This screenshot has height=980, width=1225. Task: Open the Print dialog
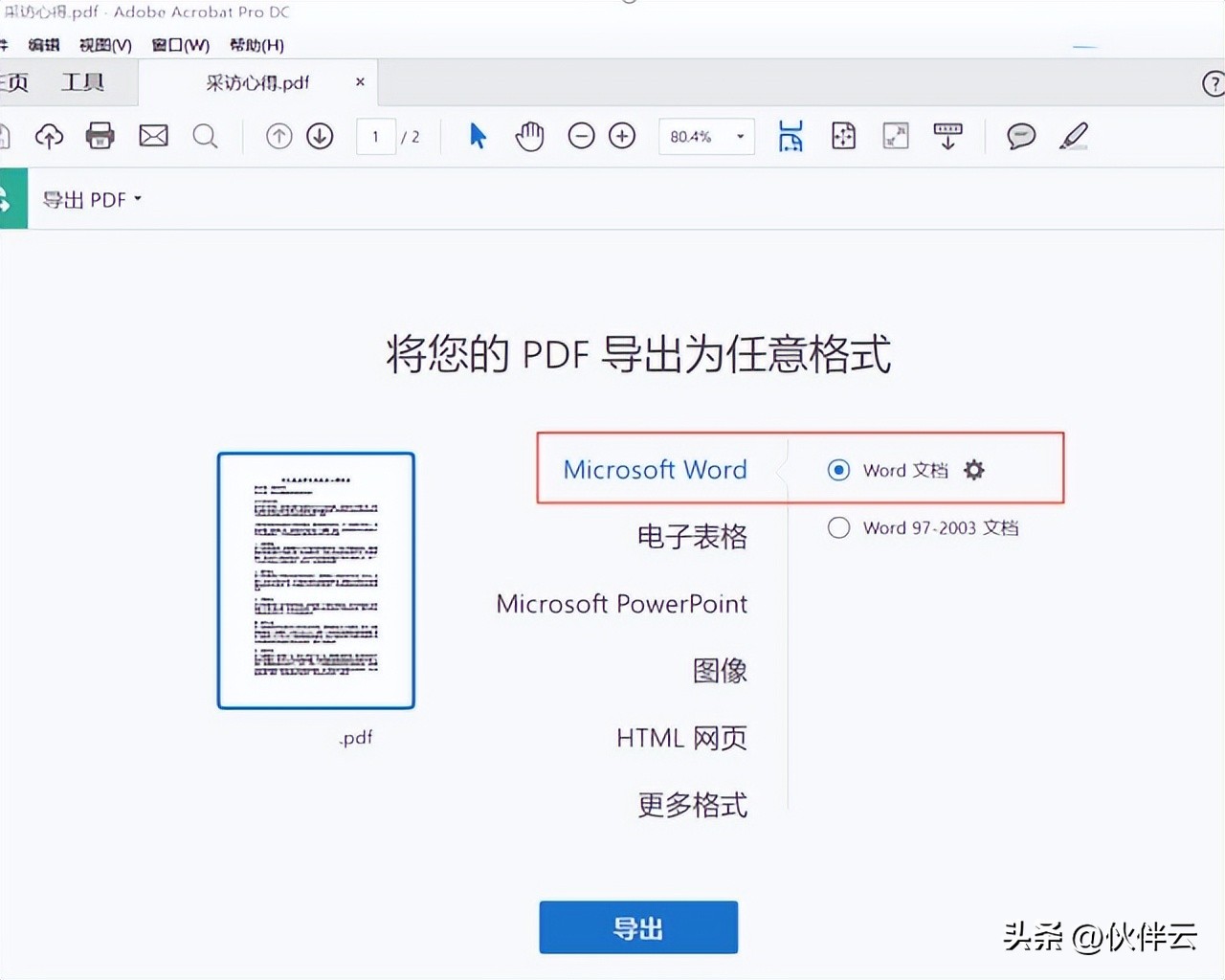100,136
